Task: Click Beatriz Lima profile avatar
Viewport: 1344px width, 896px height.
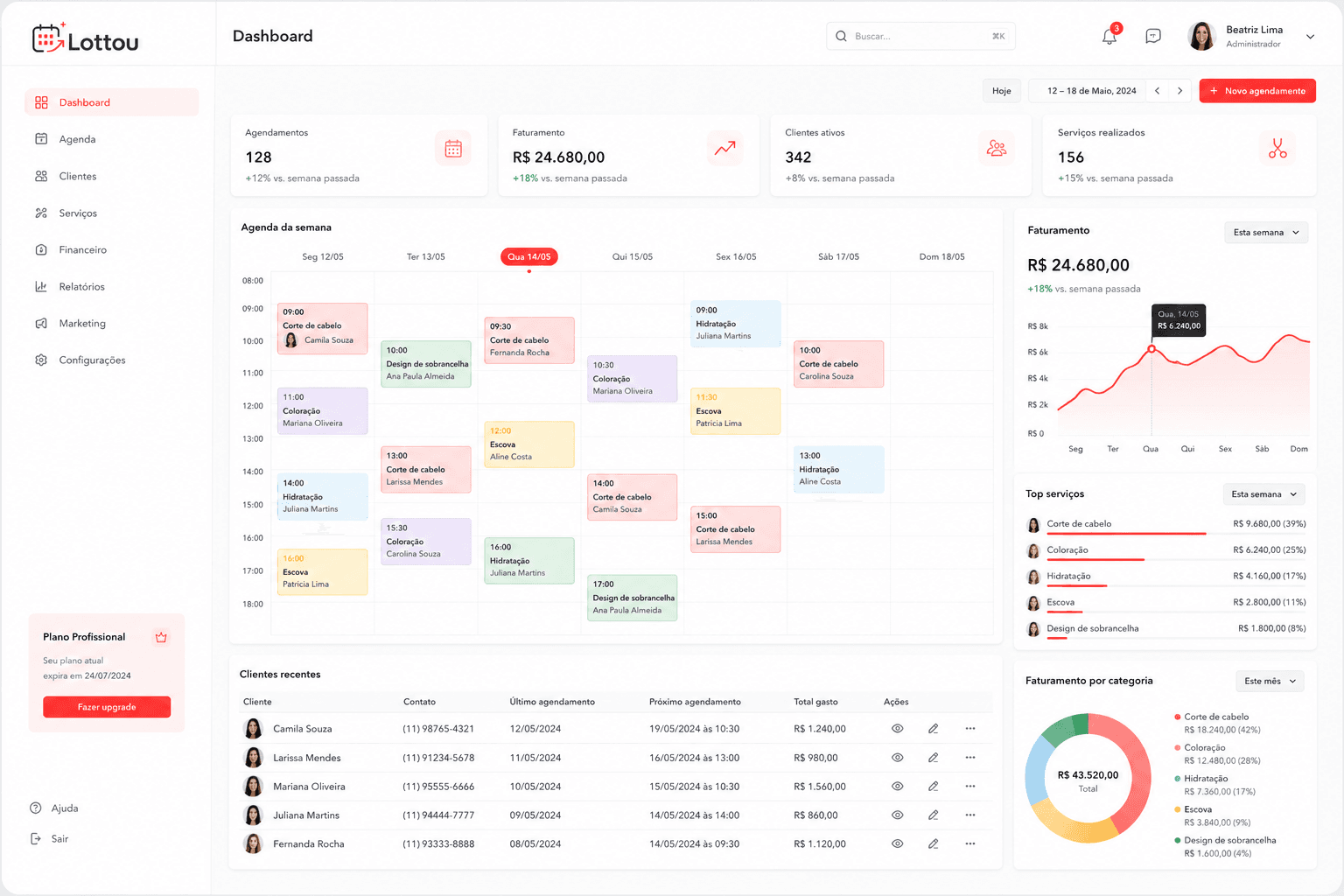Action: pos(1202,36)
